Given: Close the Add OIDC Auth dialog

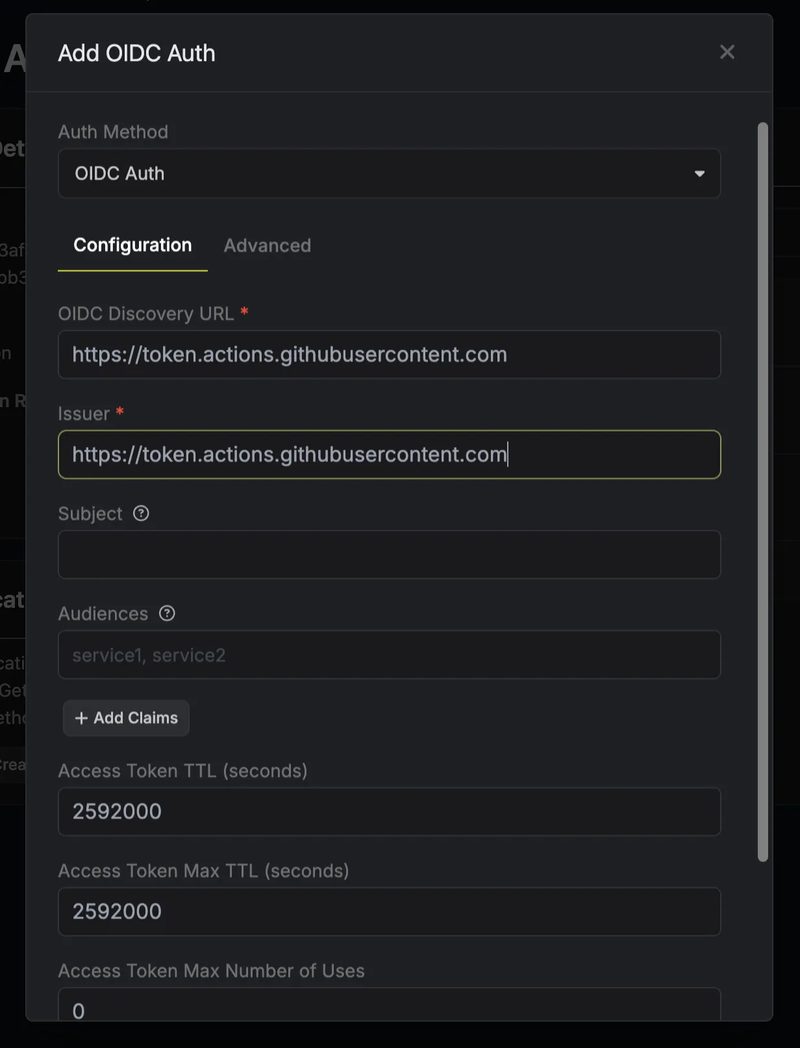Looking at the screenshot, I should click(727, 52).
